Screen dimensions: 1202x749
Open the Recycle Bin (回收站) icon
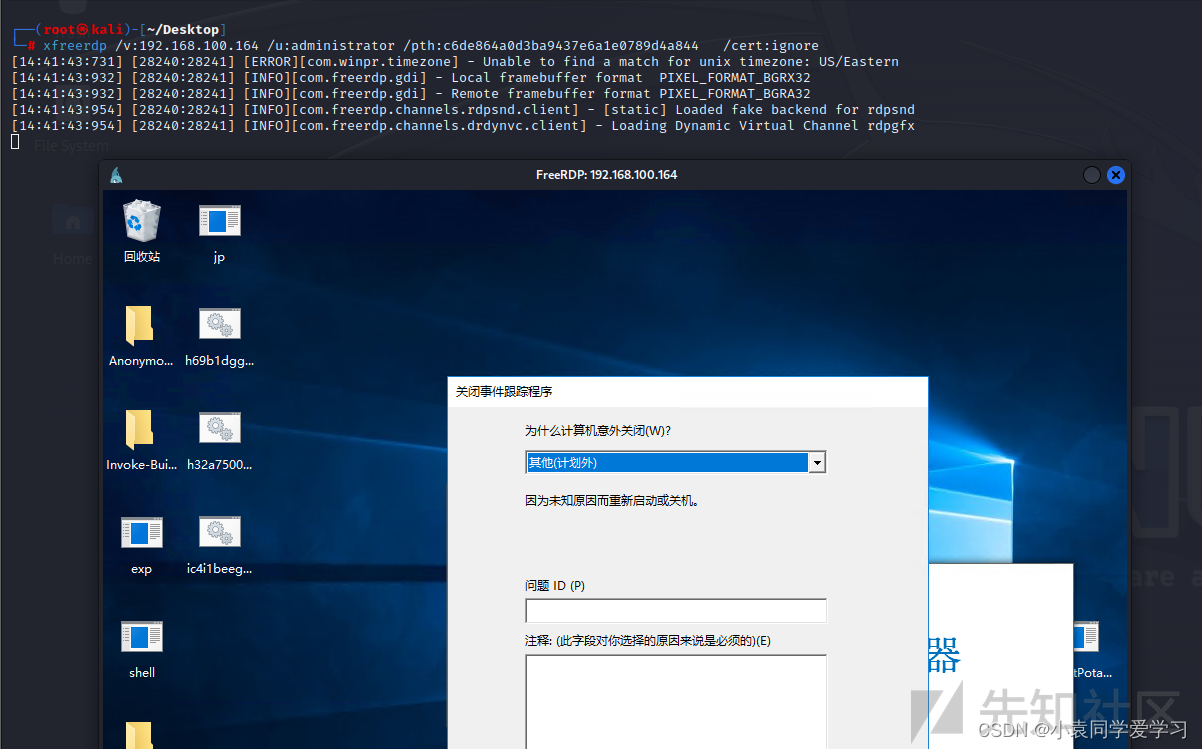141,221
